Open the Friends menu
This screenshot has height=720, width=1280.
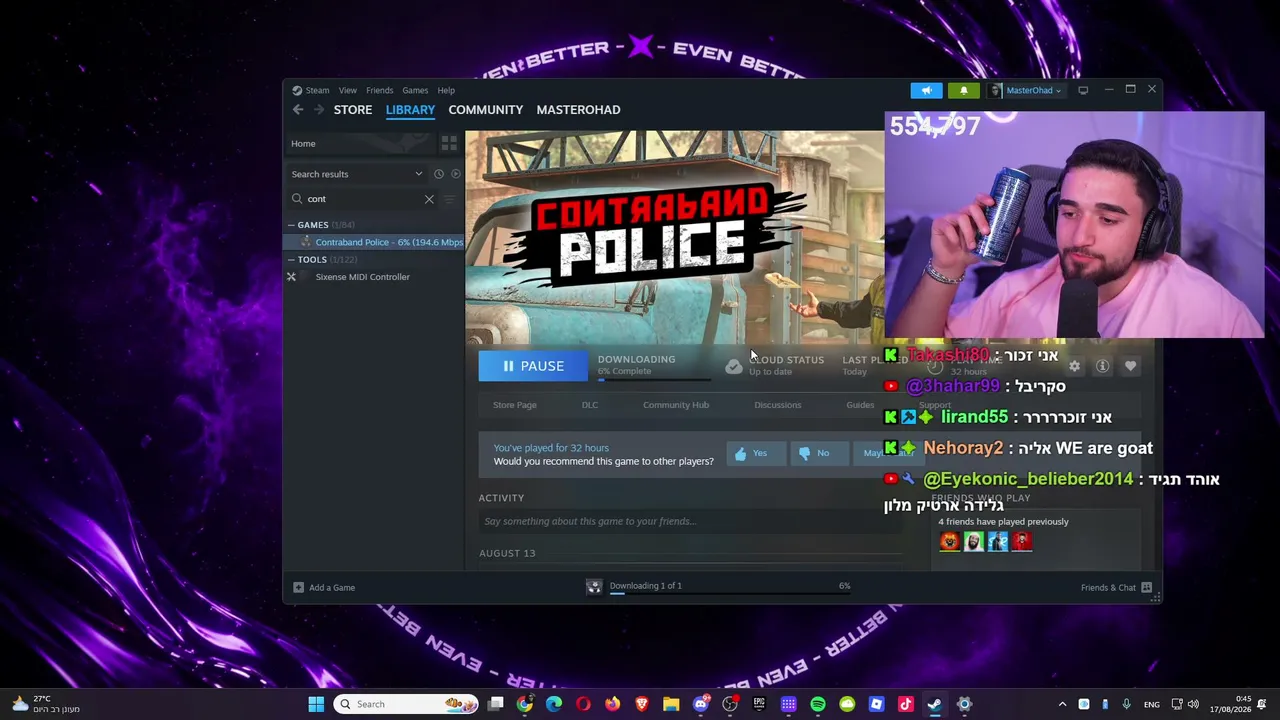[x=379, y=90]
